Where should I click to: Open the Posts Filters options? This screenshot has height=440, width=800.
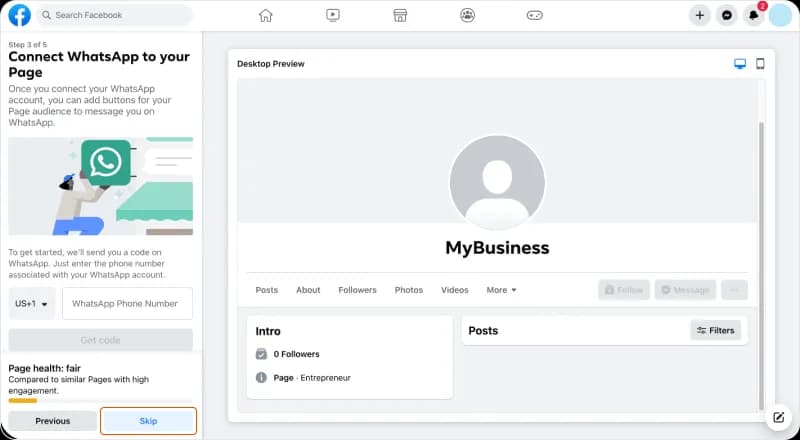(x=715, y=330)
